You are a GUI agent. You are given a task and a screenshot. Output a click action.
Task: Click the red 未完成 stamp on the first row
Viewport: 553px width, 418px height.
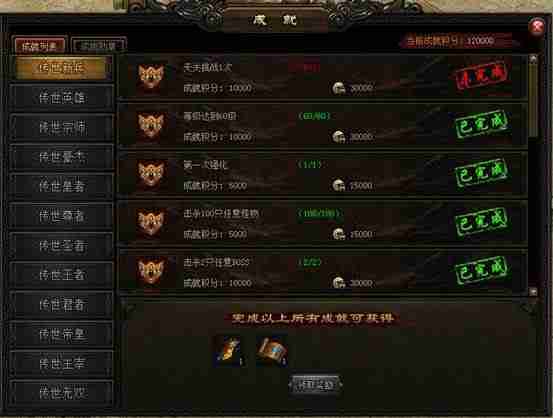482,75
